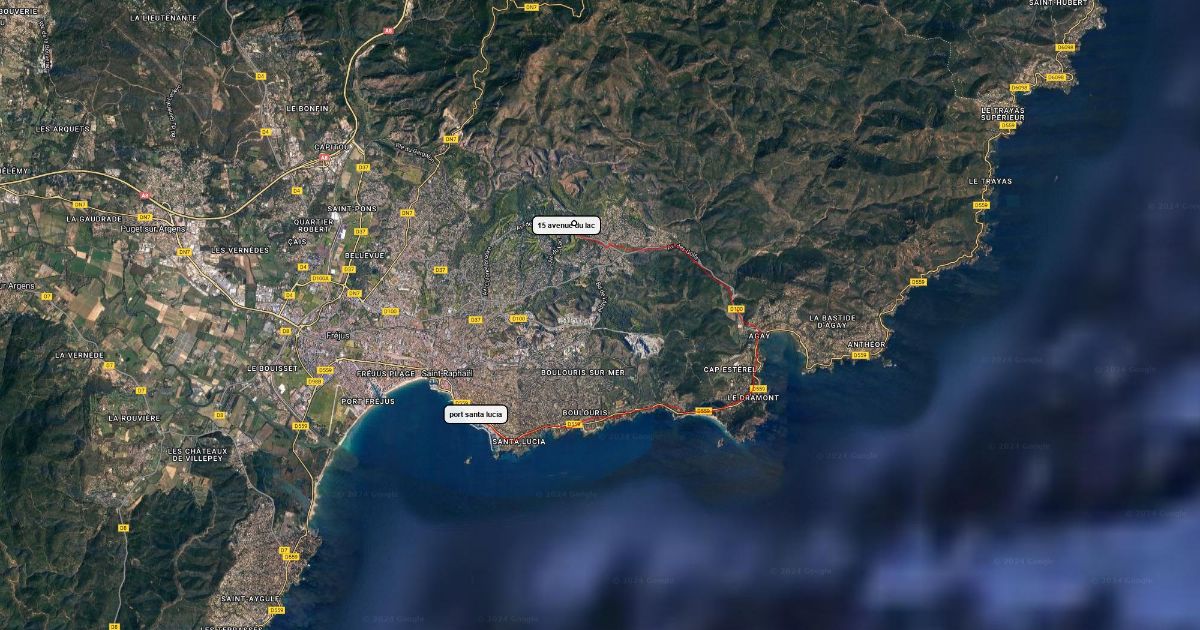Select the 'Fréjus' town label

(338, 336)
